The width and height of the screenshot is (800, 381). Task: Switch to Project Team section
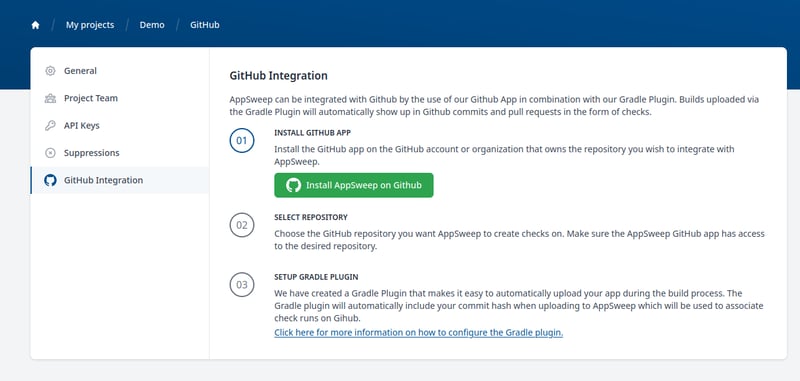point(119,98)
